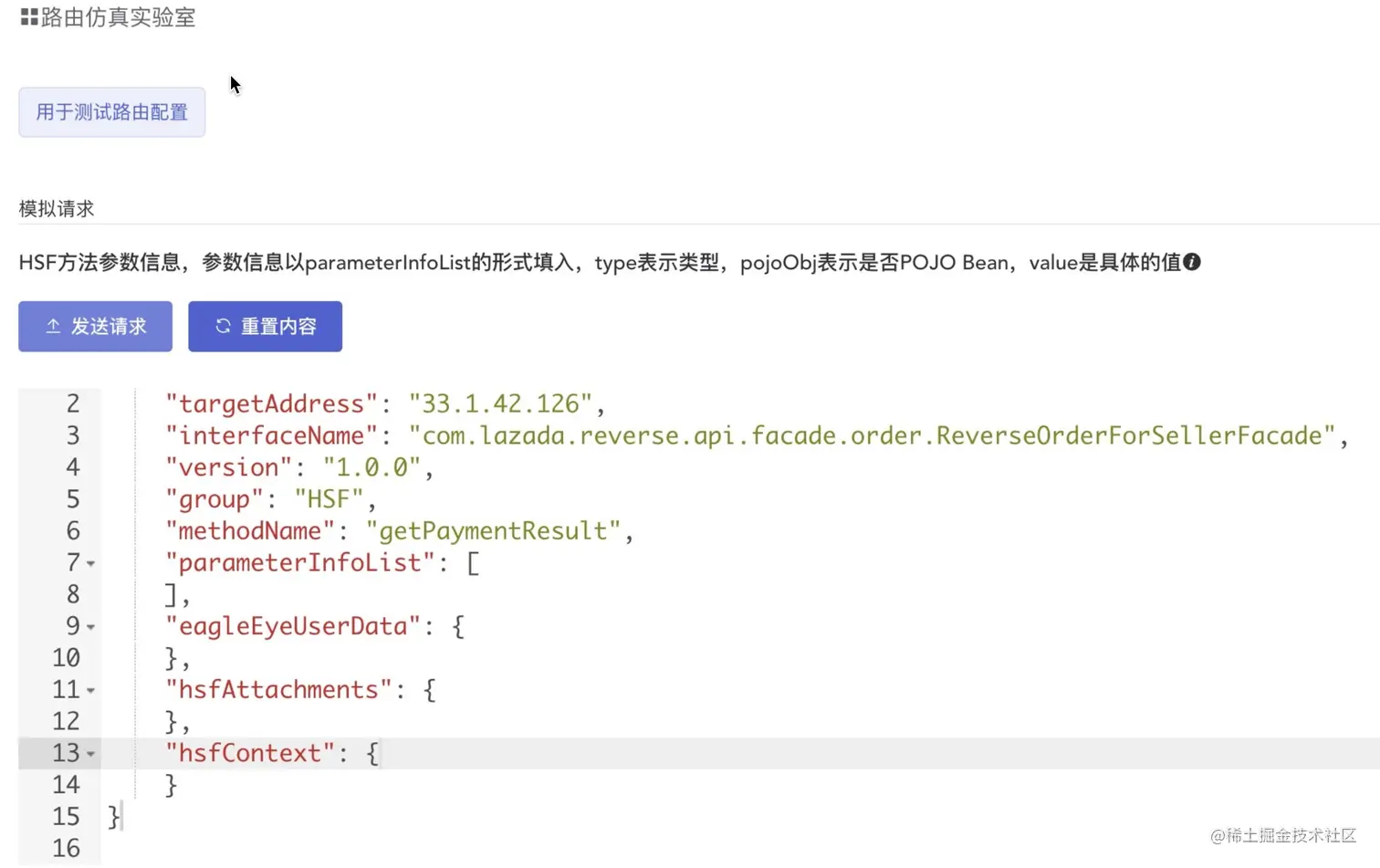This screenshot has width=1380, height=868.
Task: Click the "eagleEyeUserData" key
Action: tap(293, 626)
